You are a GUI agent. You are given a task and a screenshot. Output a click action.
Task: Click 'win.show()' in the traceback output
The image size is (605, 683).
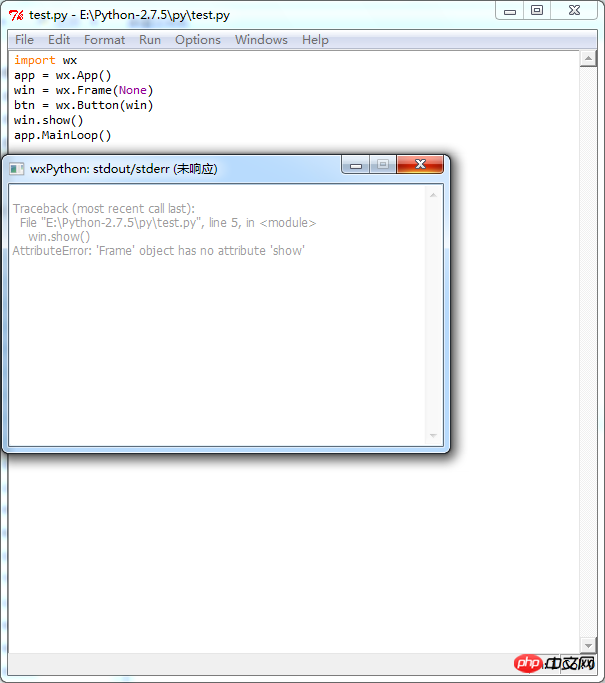[x=59, y=237]
